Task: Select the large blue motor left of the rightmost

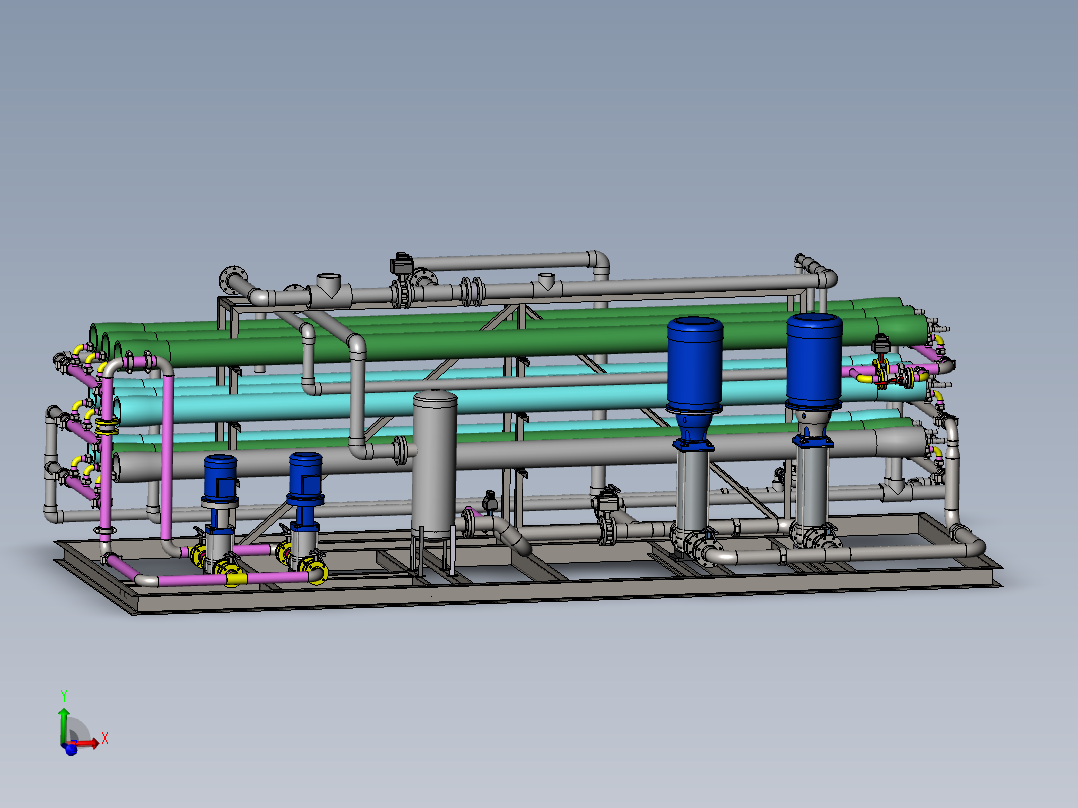Action: (x=694, y=364)
